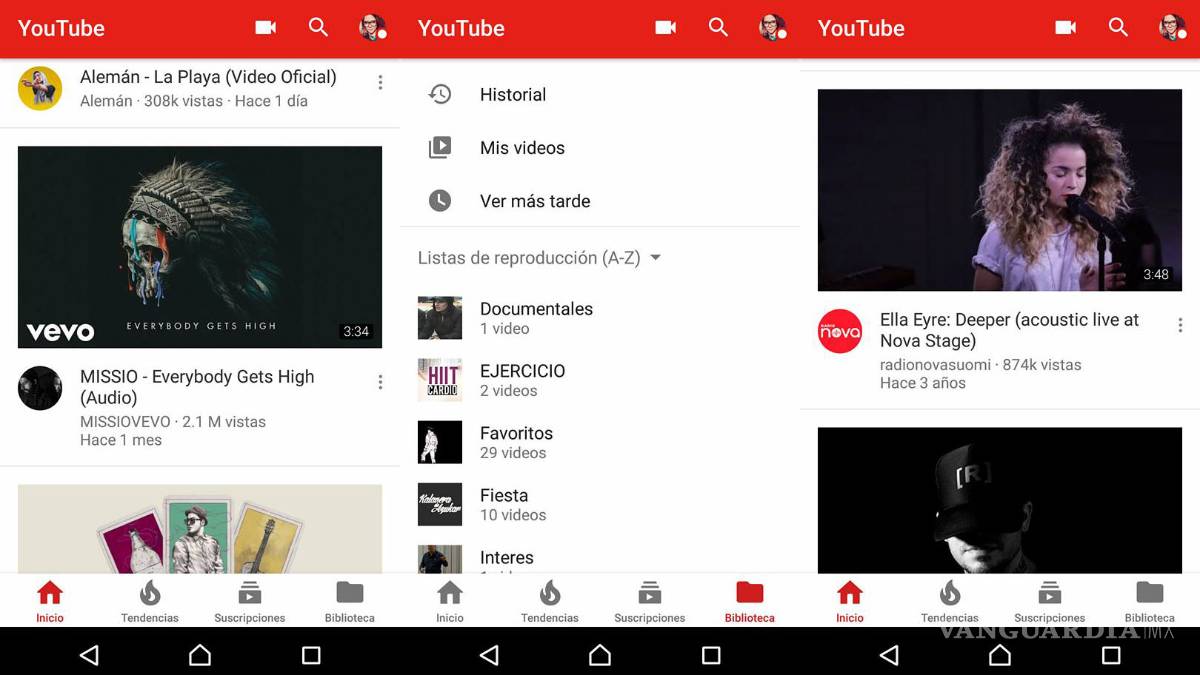Image resolution: width=1200 pixels, height=675 pixels.
Task: Select the red highlighted Biblioteca folder icon
Action: 749,593
